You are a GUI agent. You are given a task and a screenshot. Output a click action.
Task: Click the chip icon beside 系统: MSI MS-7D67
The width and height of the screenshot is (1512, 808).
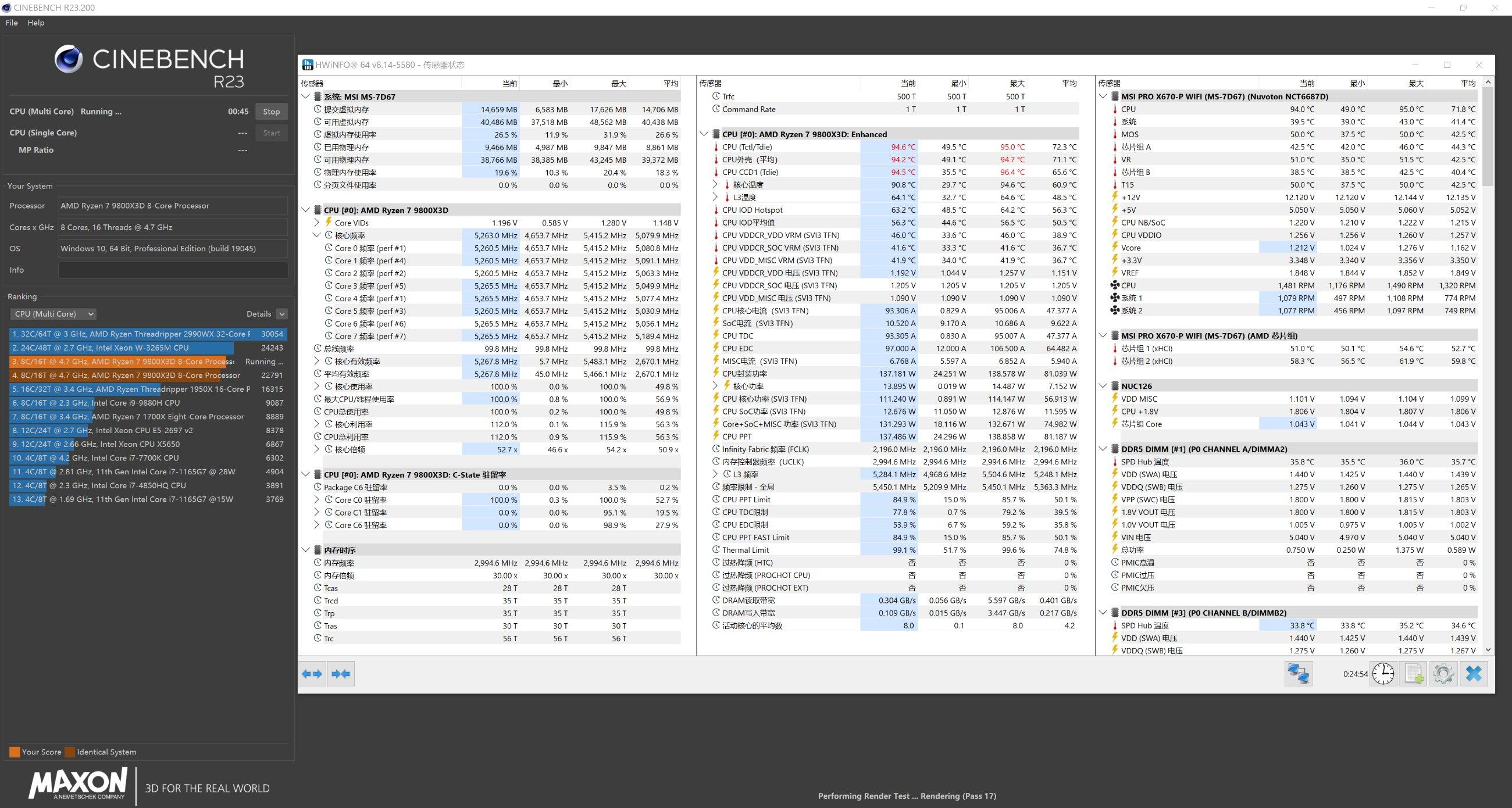click(x=317, y=97)
